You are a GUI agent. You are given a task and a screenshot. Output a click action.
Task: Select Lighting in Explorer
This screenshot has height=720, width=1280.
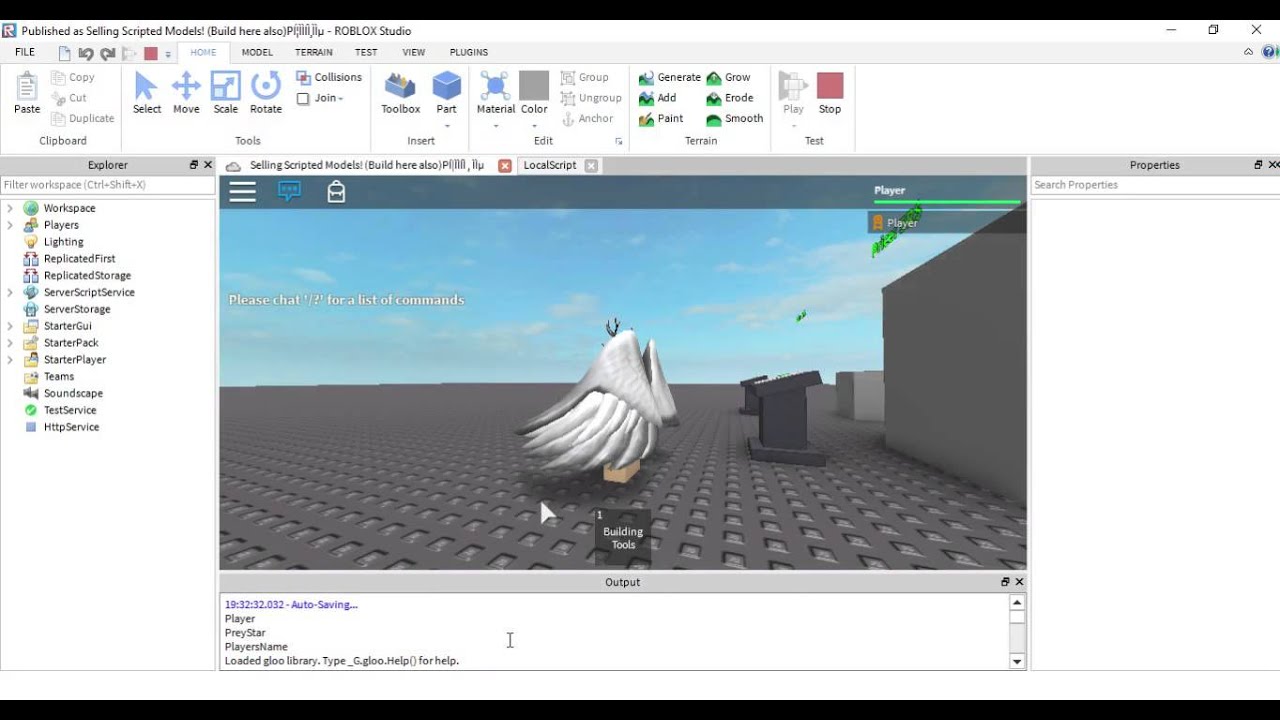tap(63, 242)
